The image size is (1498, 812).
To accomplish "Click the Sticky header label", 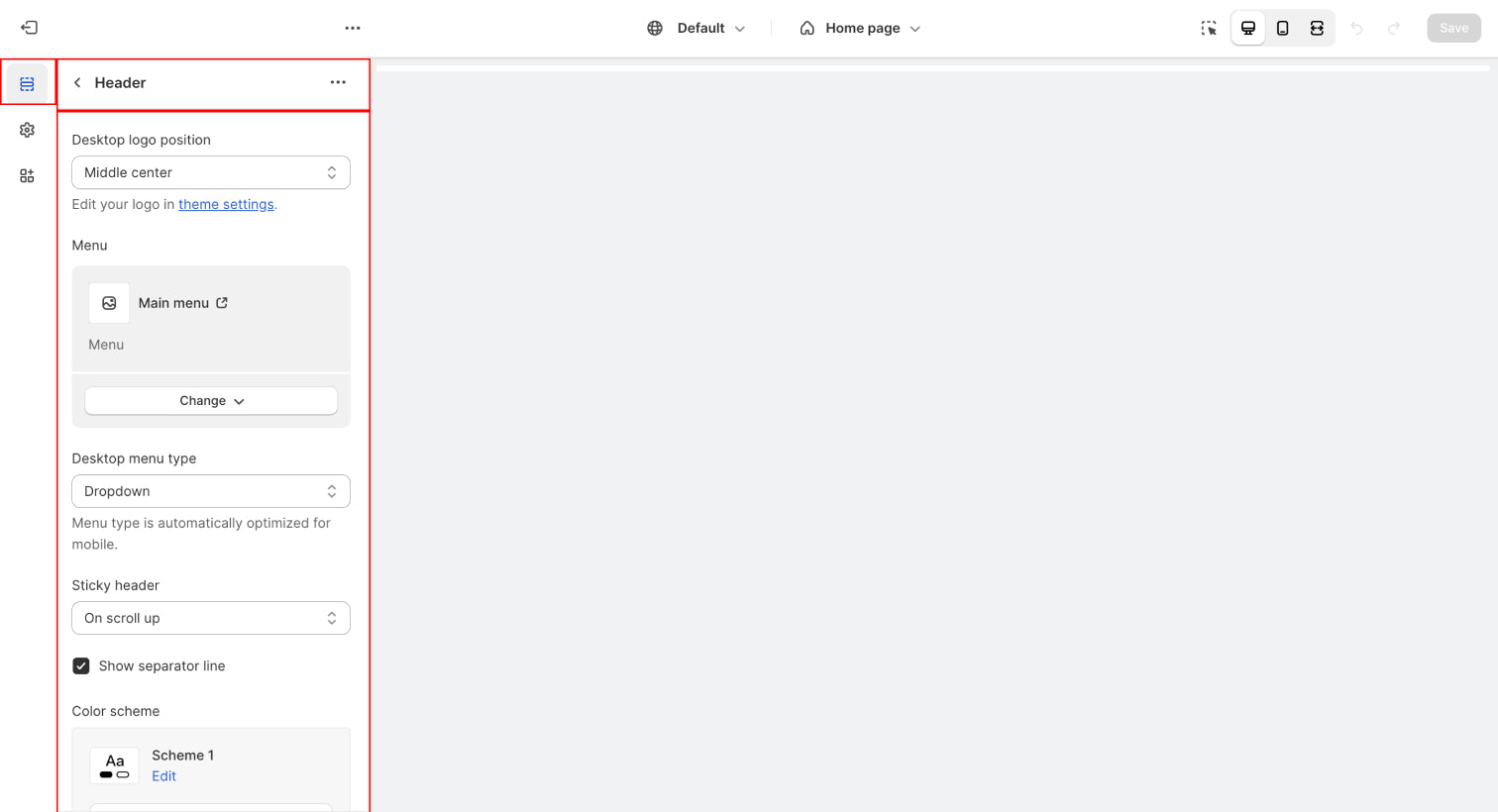I will (x=116, y=585).
